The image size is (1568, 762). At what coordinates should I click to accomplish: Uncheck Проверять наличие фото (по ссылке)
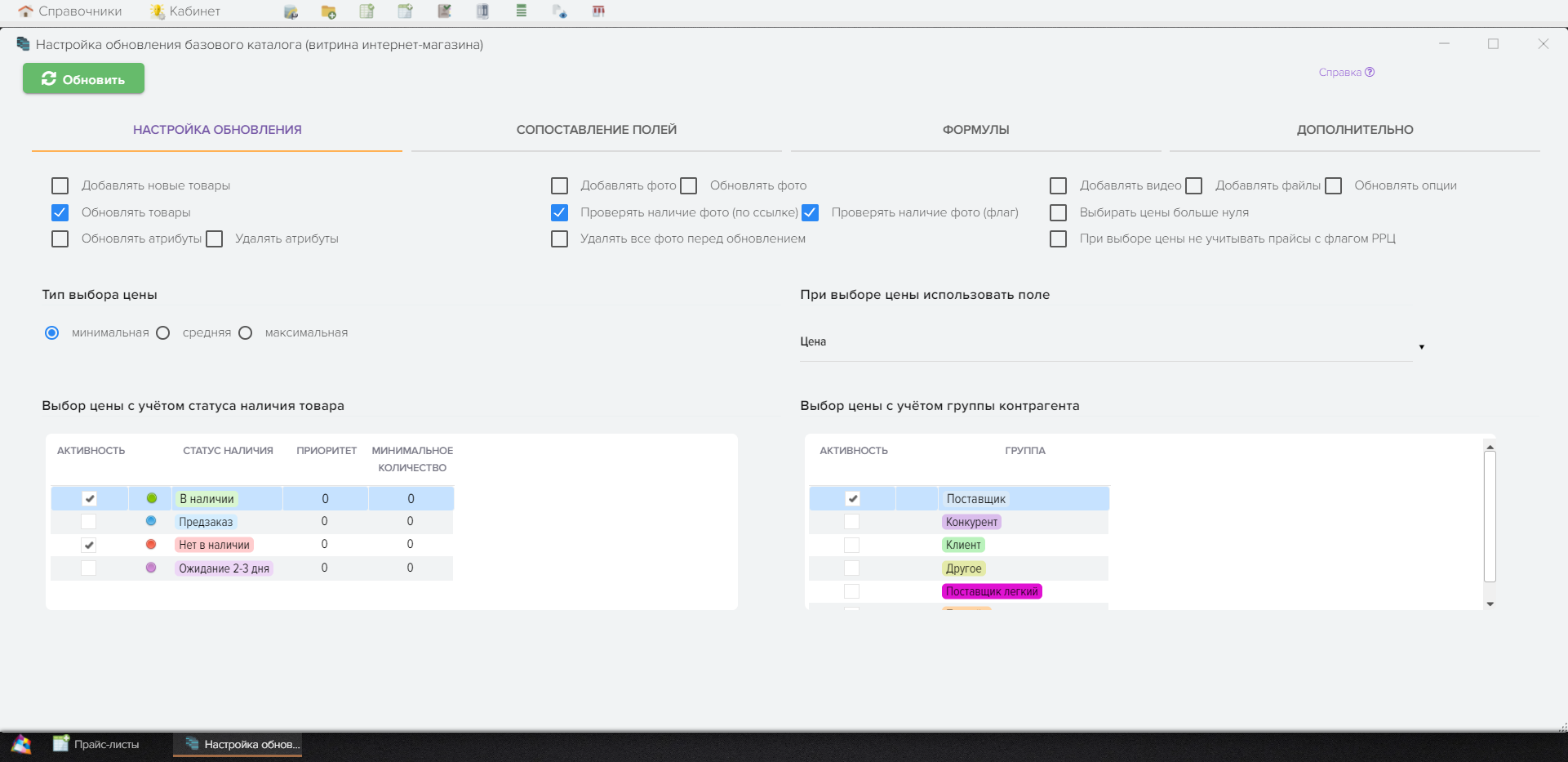pos(559,212)
